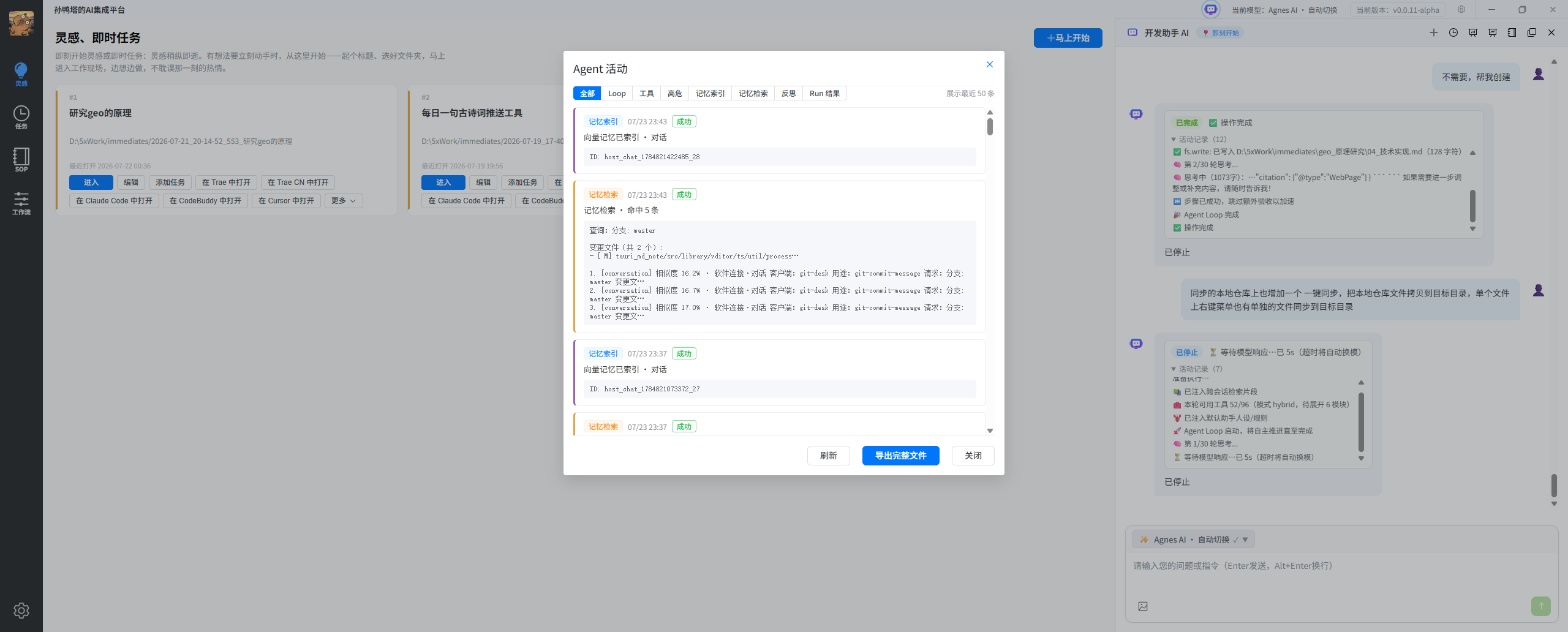
Task: Click the 当前模型: Agnes AI · 自动切换 label
Action: [x=1284, y=10]
